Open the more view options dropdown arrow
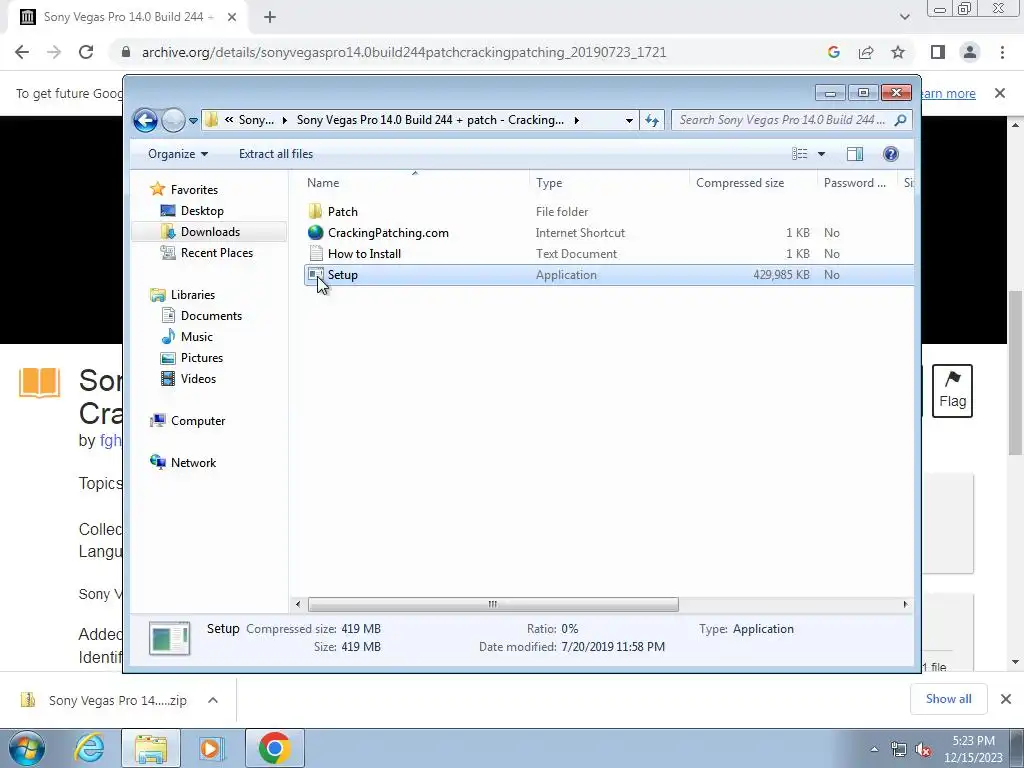This screenshot has height=768, width=1024. pos(822,154)
